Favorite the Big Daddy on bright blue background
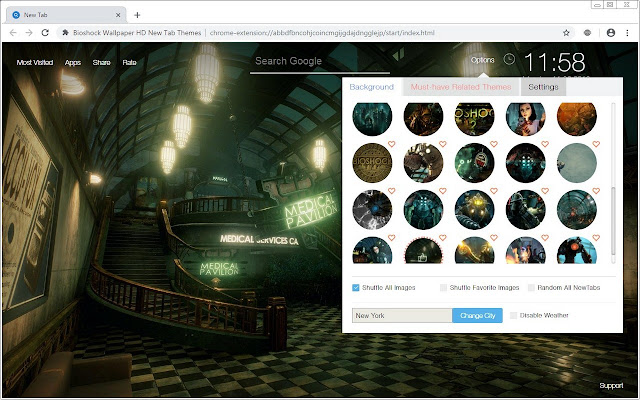Viewport: 640px width, 400px height. point(596,238)
